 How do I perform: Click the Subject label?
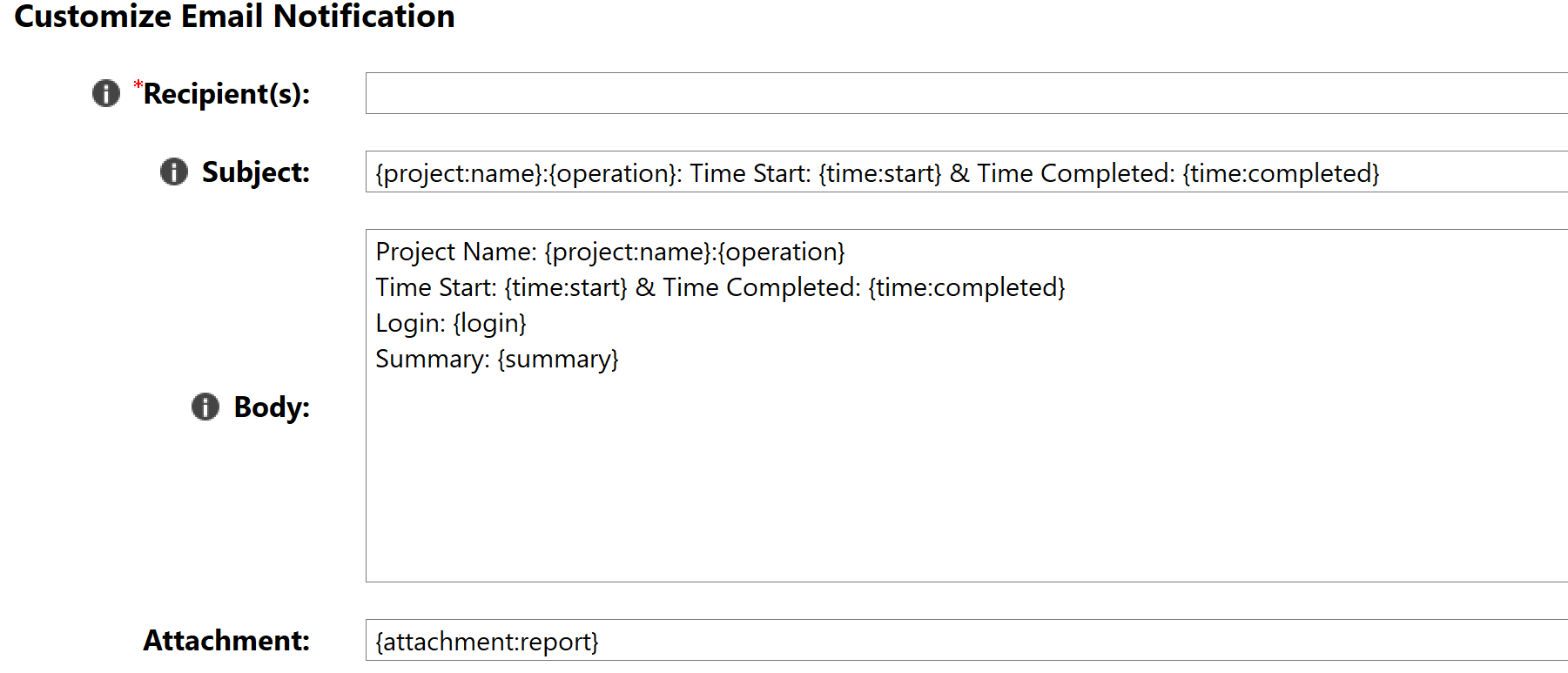pos(257,172)
